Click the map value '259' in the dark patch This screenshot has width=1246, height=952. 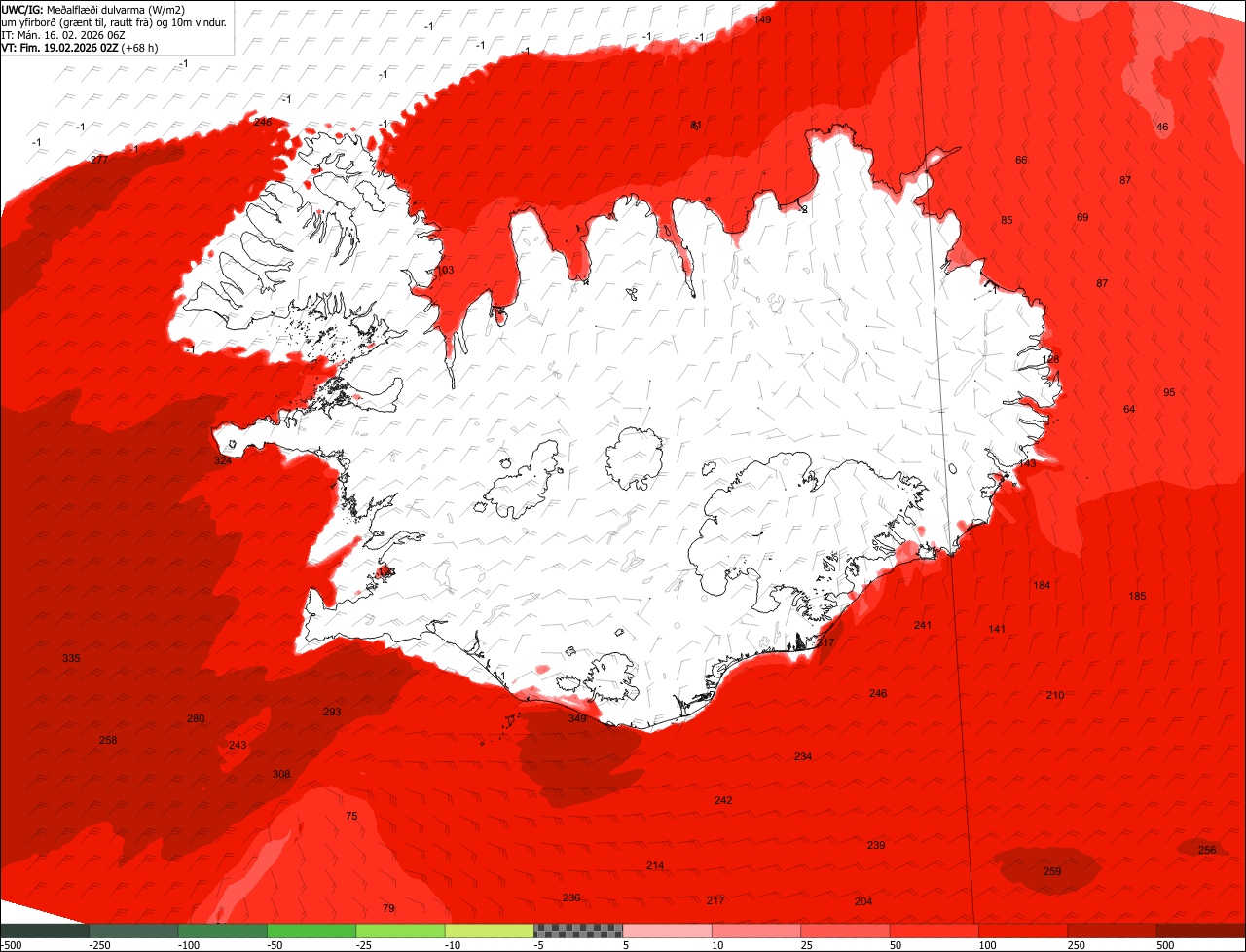click(x=1052, y=872)
